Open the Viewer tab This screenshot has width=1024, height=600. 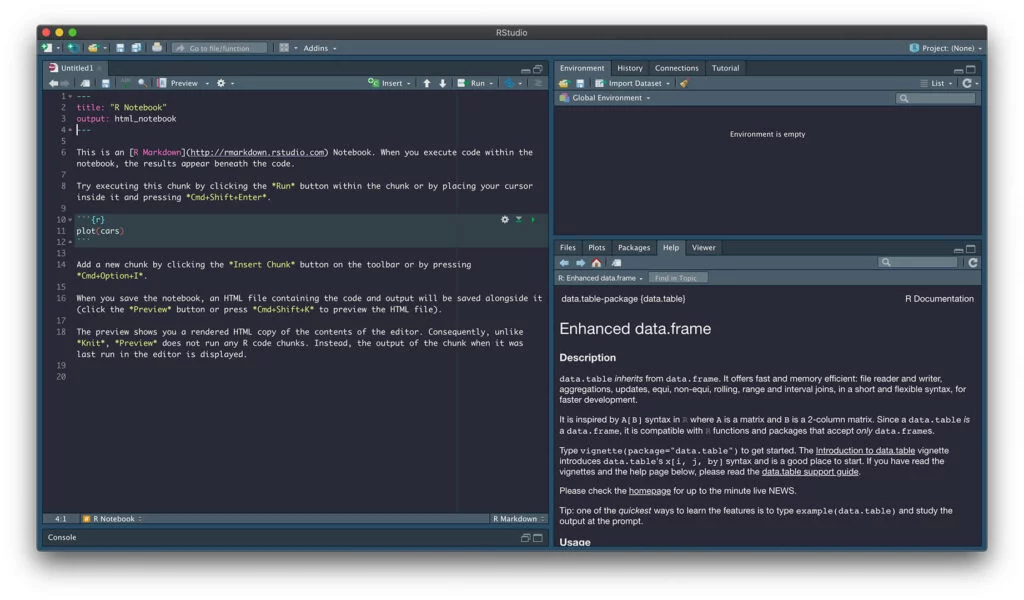[703, 247]
